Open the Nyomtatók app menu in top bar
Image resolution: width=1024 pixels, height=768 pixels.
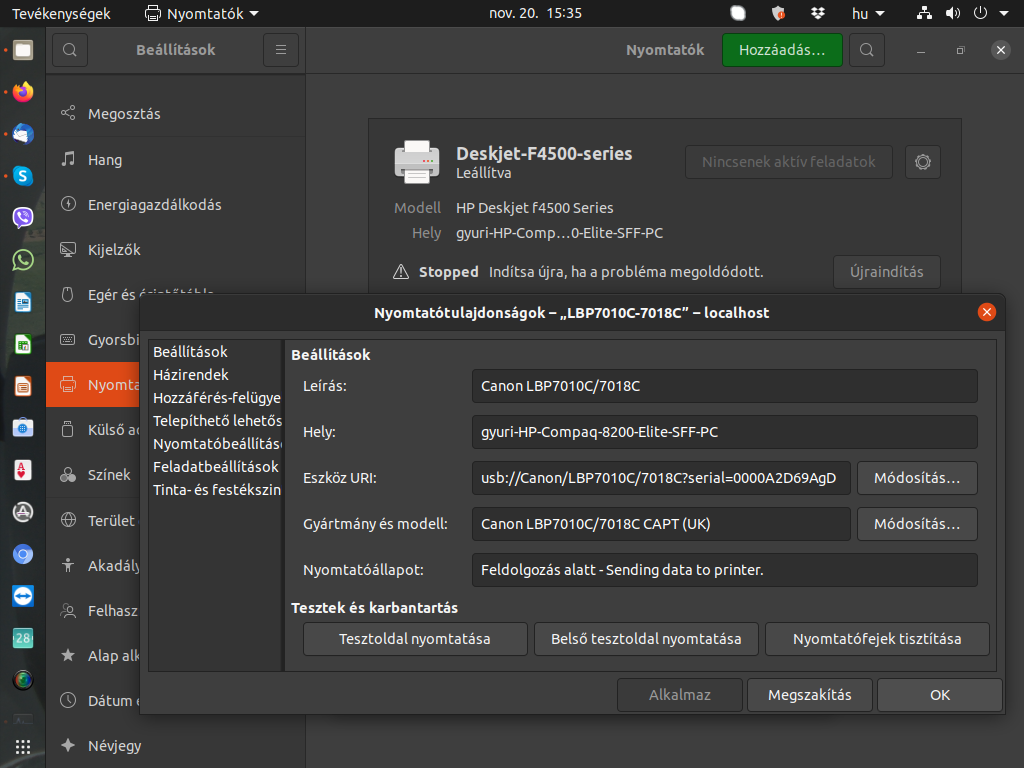coord(202,13)
